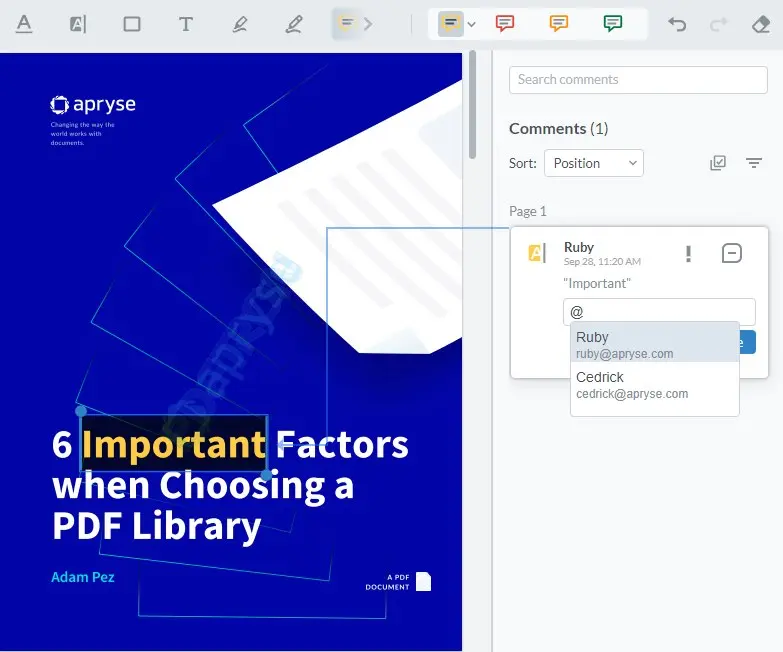Click the partly hidden blue reply button
Image resolution: width=783 pixels, height=652 pixels.
(x=747, y=342)
